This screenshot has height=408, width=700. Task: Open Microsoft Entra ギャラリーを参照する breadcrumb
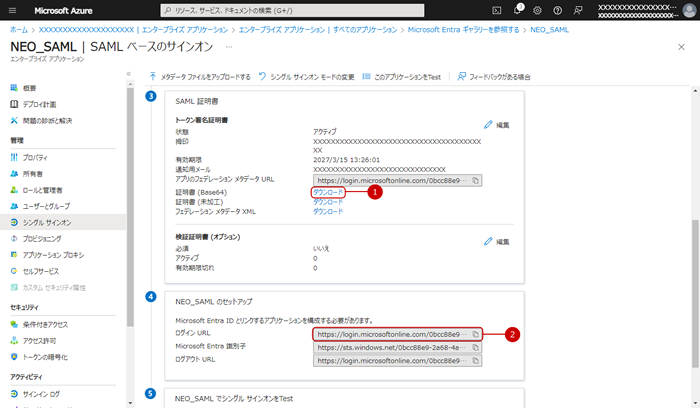pyautogui.click(x=463, y=30)
